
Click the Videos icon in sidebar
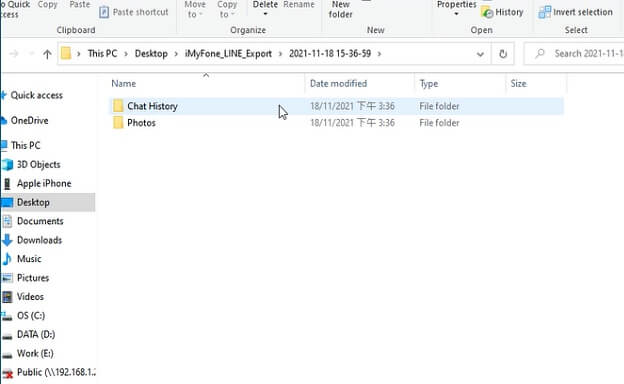(7, 297)
